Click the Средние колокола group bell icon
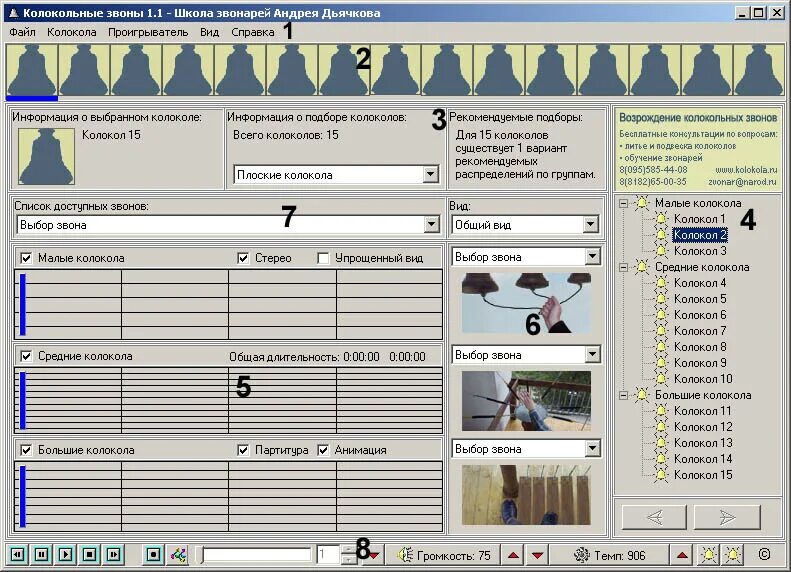791x572 pixels. [642, 267]
